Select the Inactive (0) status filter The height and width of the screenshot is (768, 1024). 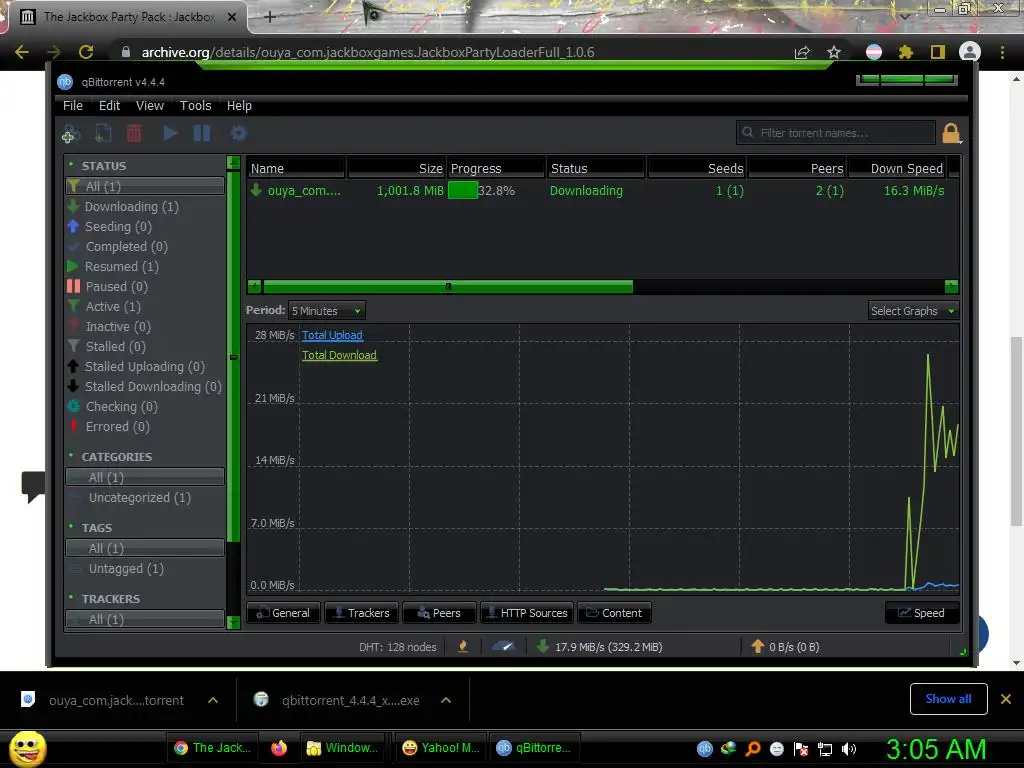[118, 327]
